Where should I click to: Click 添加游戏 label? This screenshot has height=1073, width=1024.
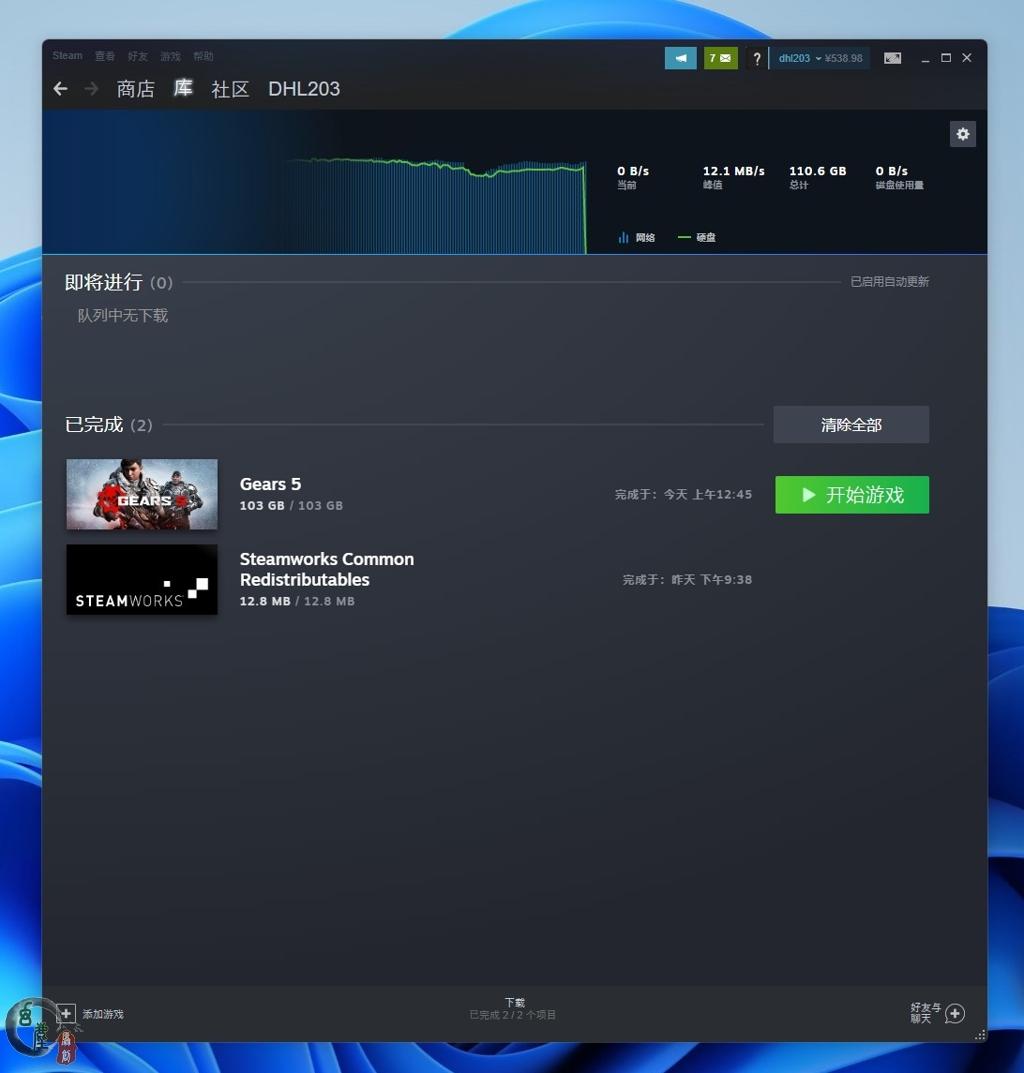tap(103, 1013)
